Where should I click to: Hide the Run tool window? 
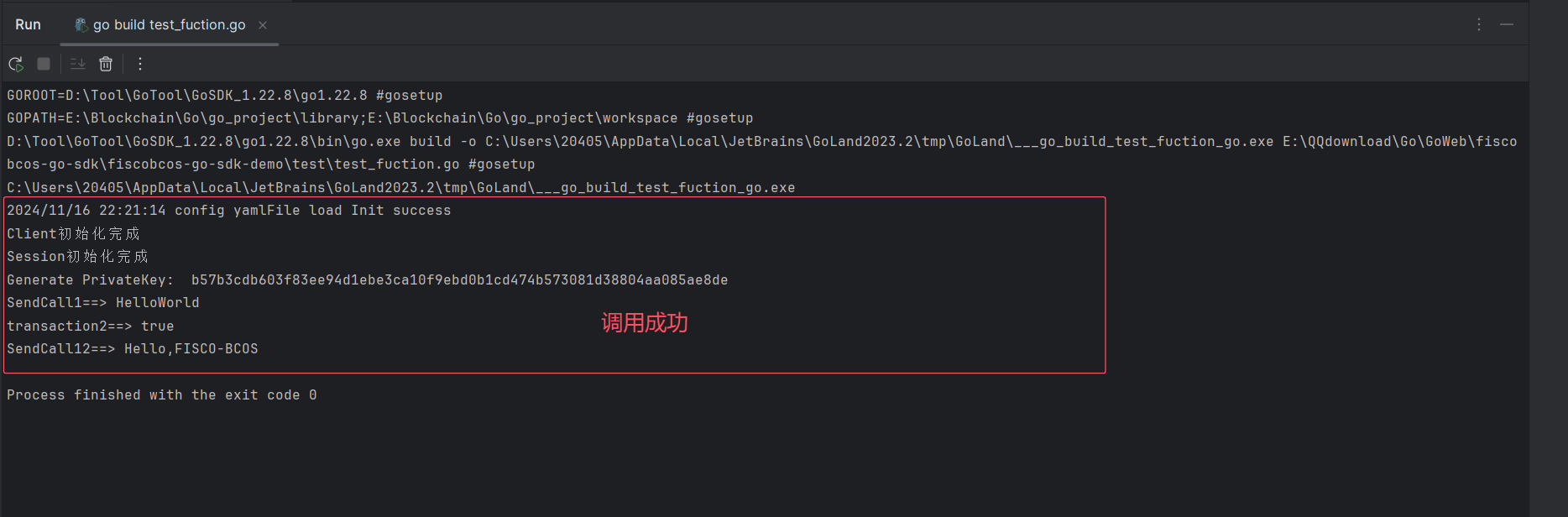1507,24
